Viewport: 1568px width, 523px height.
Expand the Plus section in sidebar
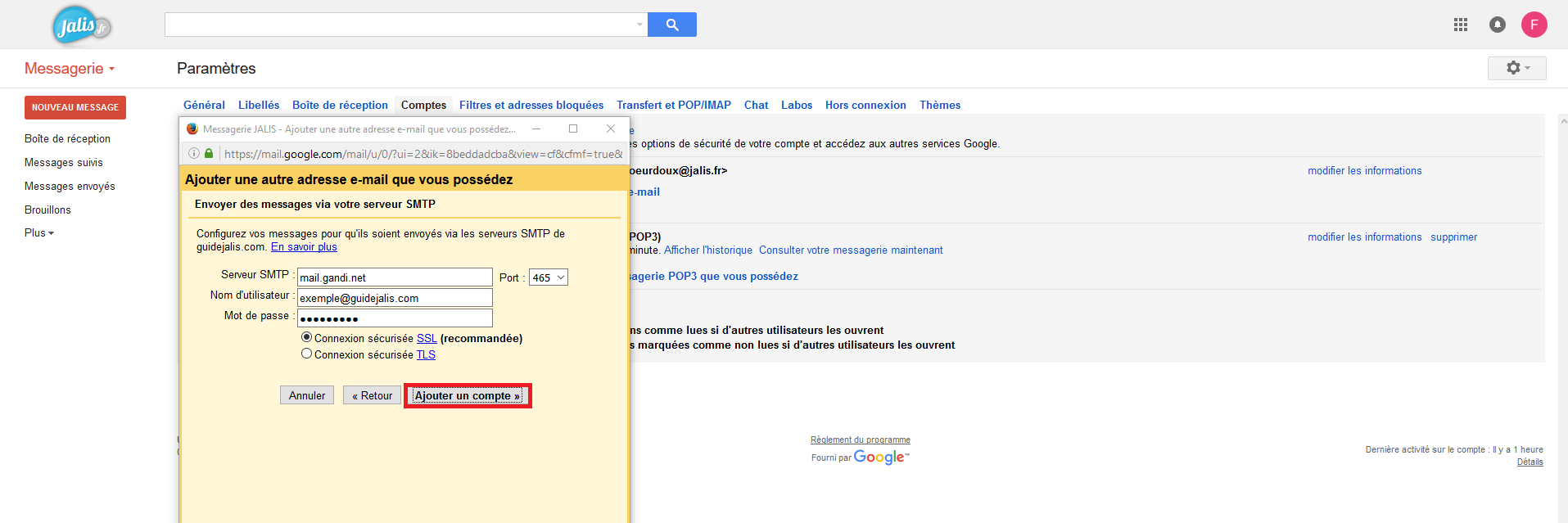coord(38,232)
